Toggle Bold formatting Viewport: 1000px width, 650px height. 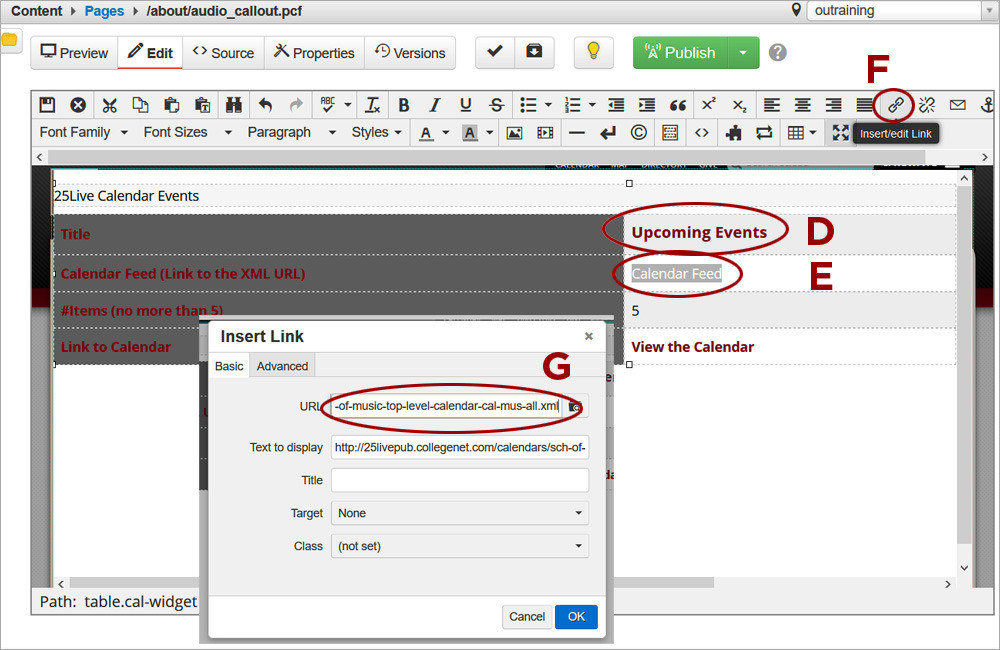403,105
